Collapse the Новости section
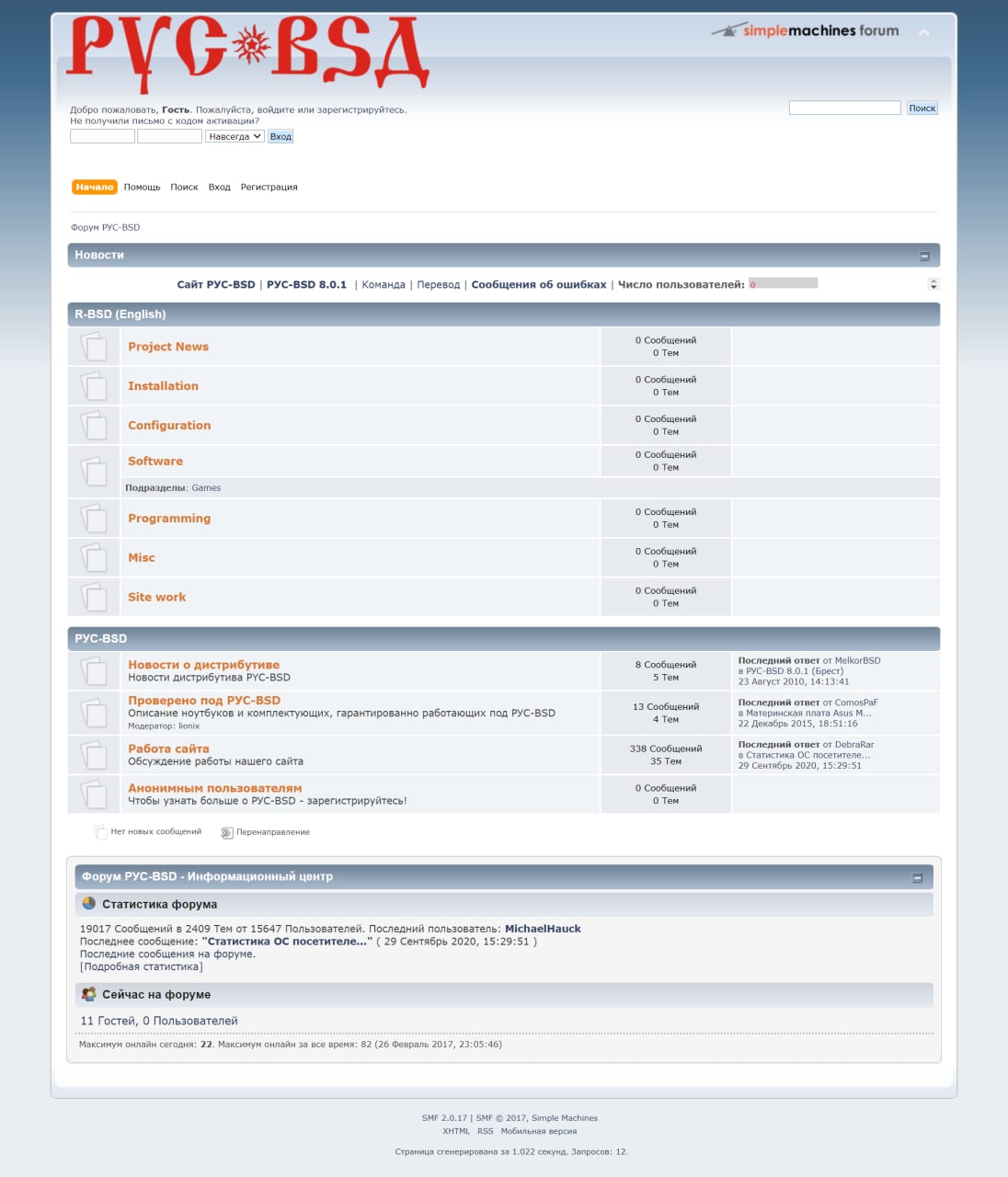1008x1177 pixels. (x=924, y=256)
